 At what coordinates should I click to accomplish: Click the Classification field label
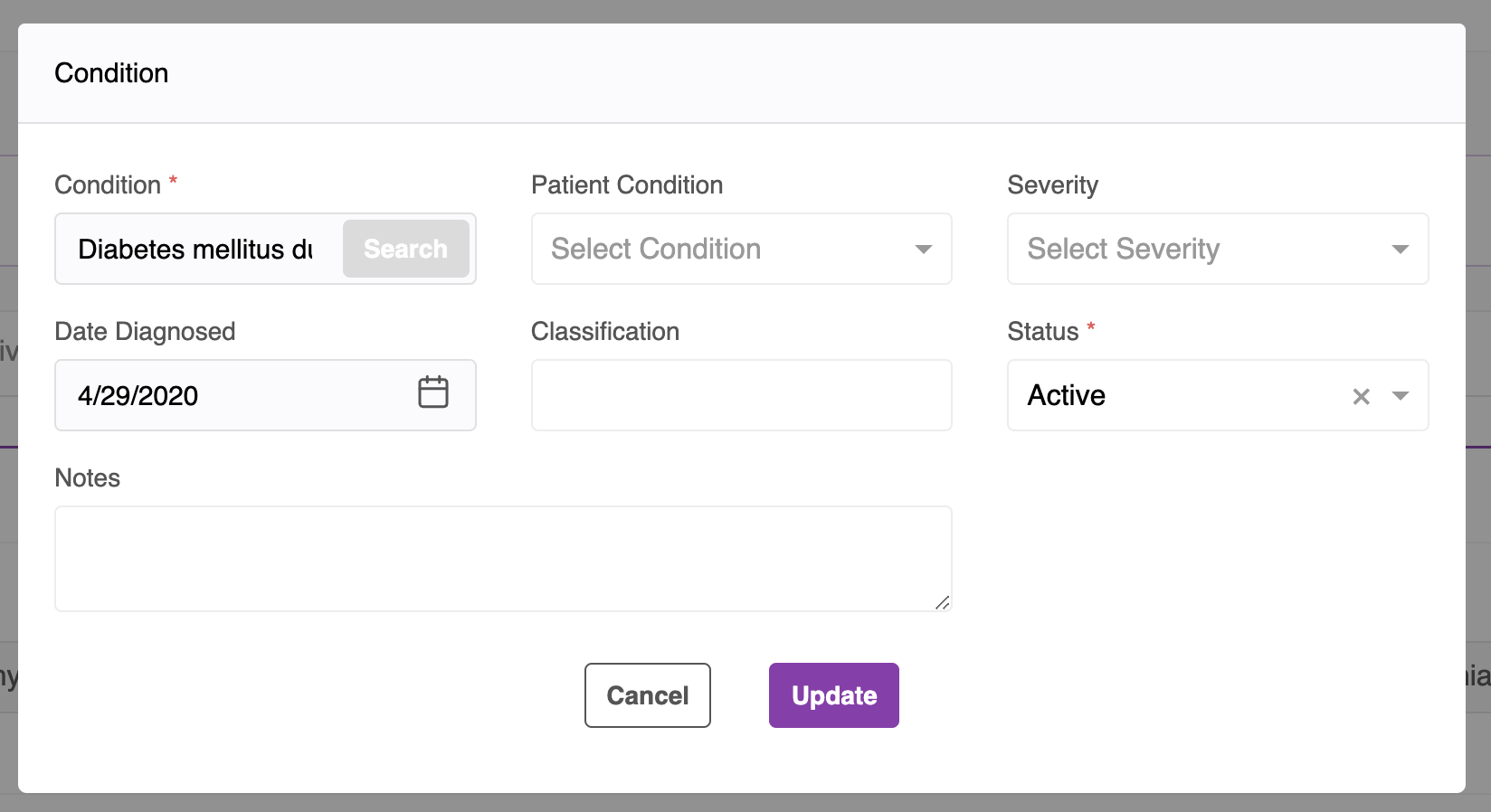pos(605,332)
